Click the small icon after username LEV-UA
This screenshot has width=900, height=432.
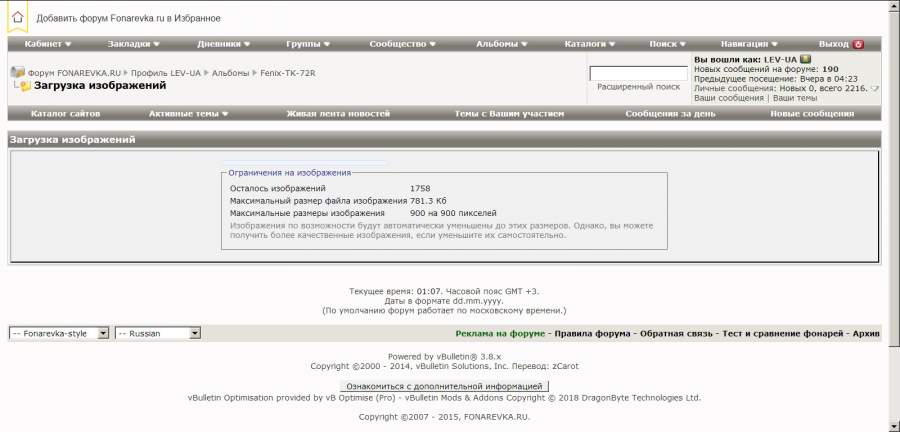tap(805, 59)
